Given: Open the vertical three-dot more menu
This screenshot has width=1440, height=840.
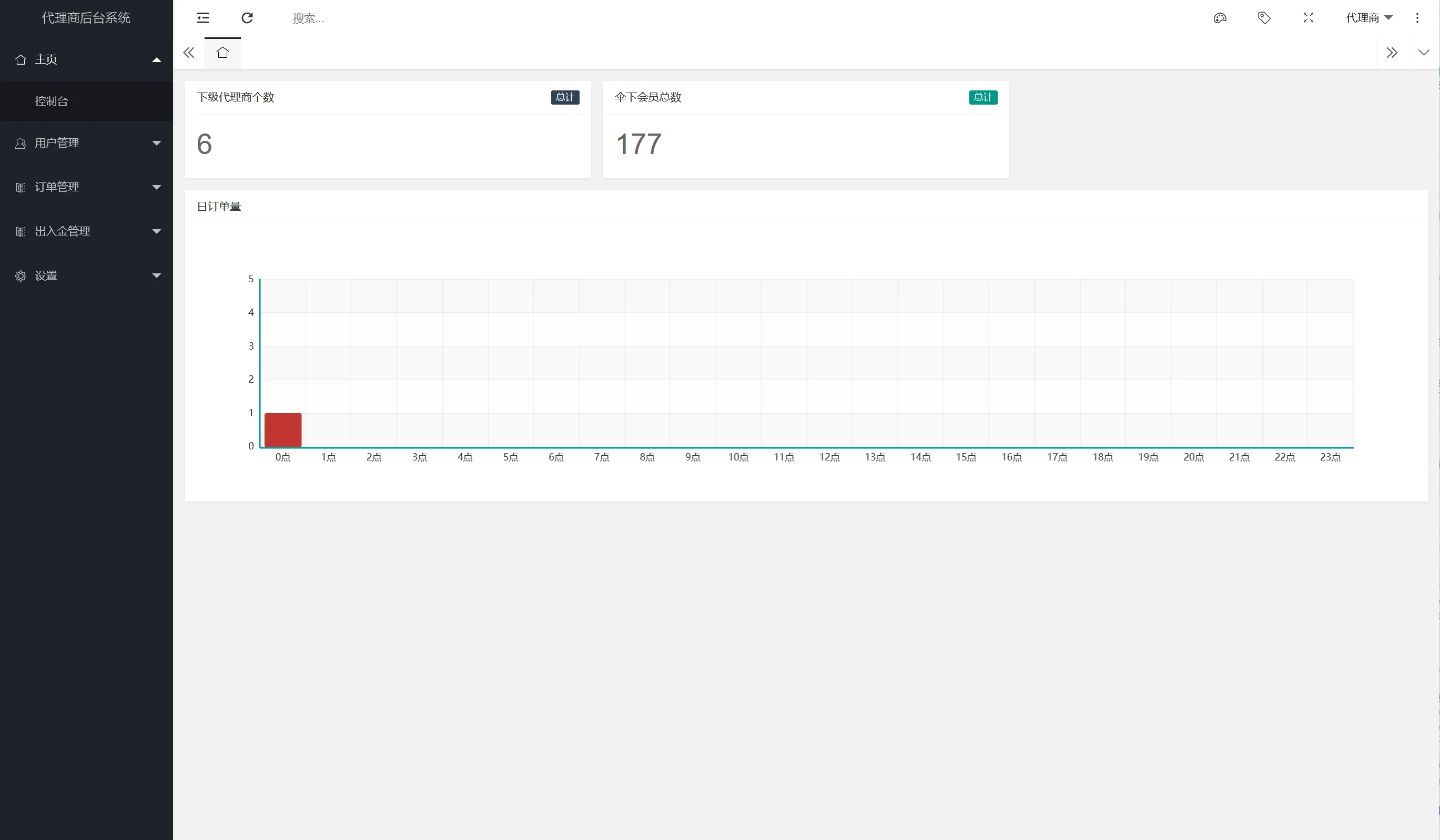Looking at the screenshot, I should (1417, 18).
